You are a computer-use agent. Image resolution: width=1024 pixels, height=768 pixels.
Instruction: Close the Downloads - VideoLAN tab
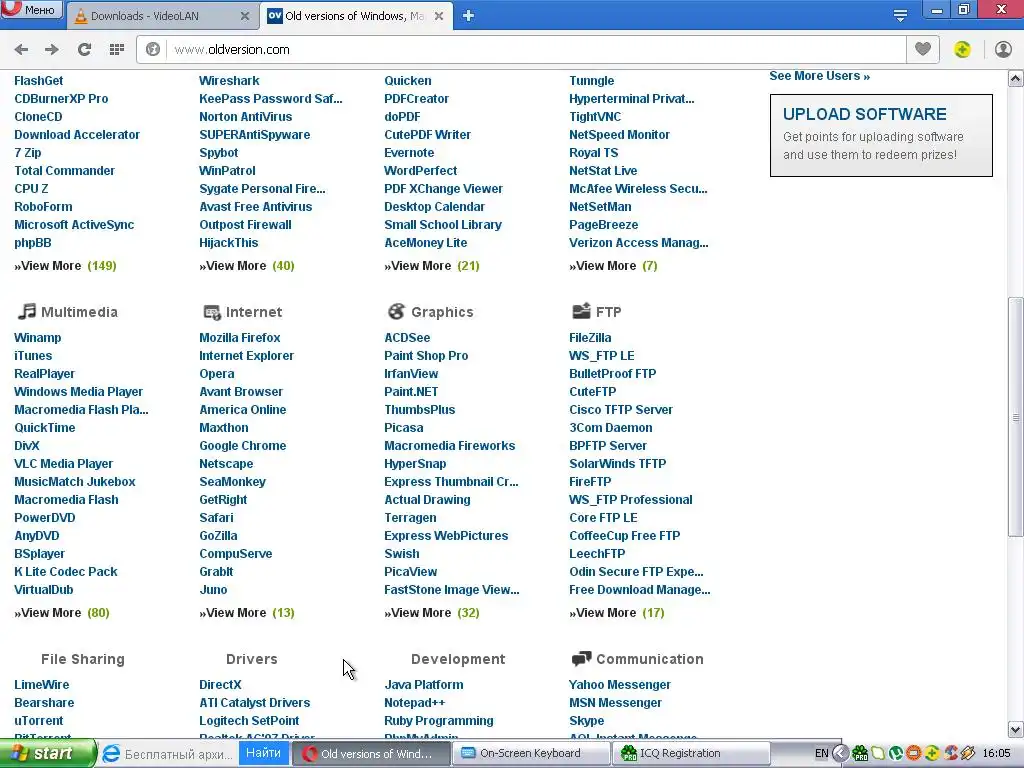click(x=245, y=16)
